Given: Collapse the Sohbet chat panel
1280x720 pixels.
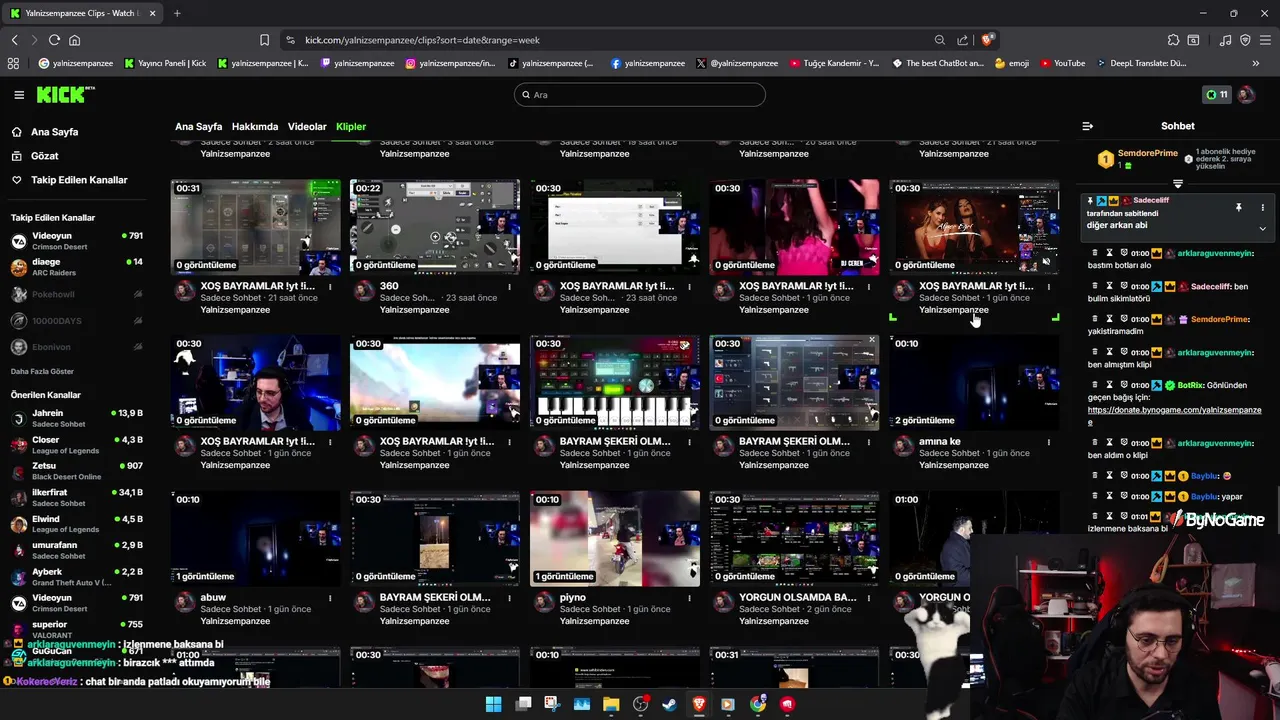Looking at the screenshot, I should coord(1088,126).
